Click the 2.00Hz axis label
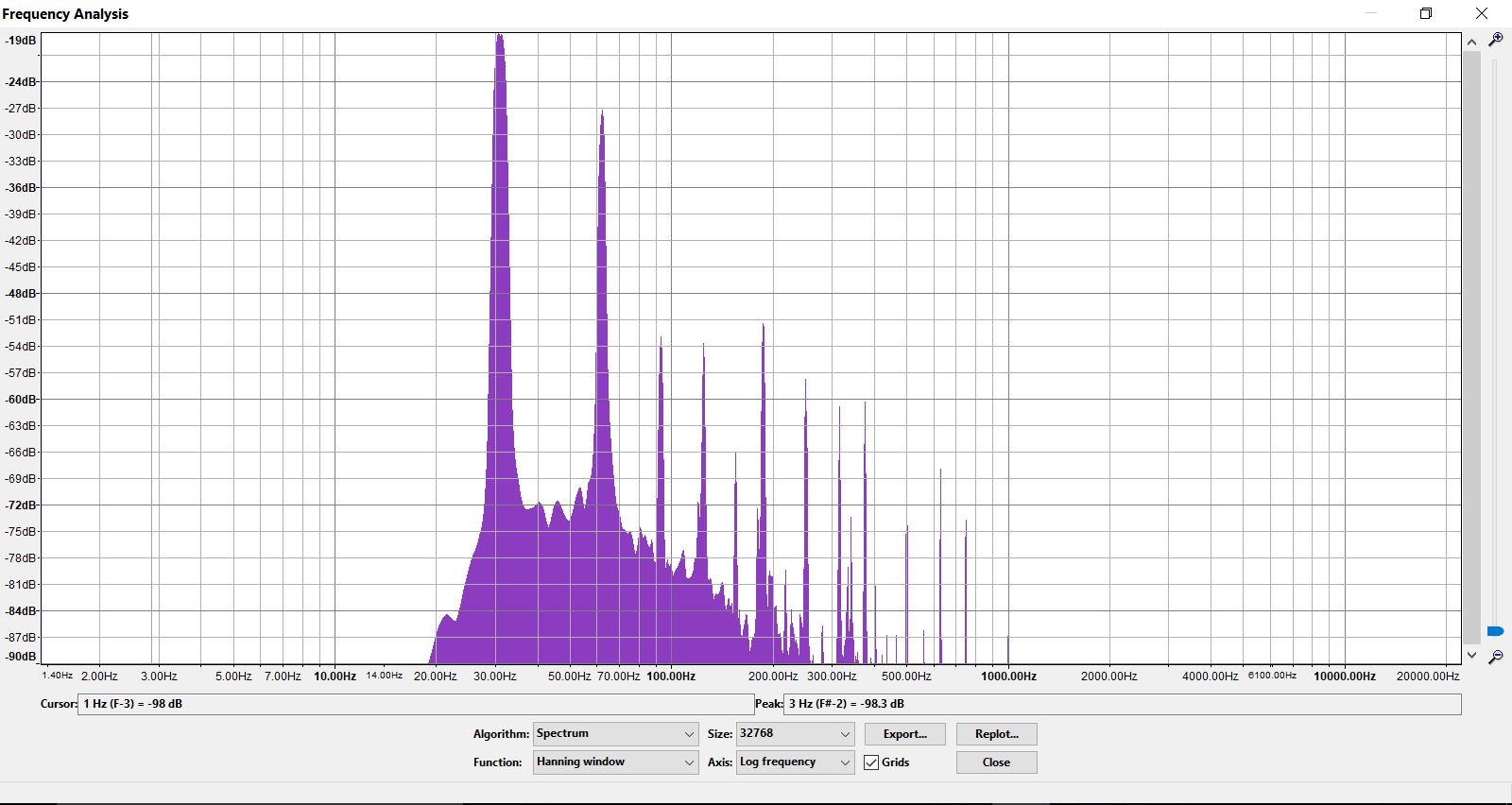 pyautogui.click(x=99, y=677)
